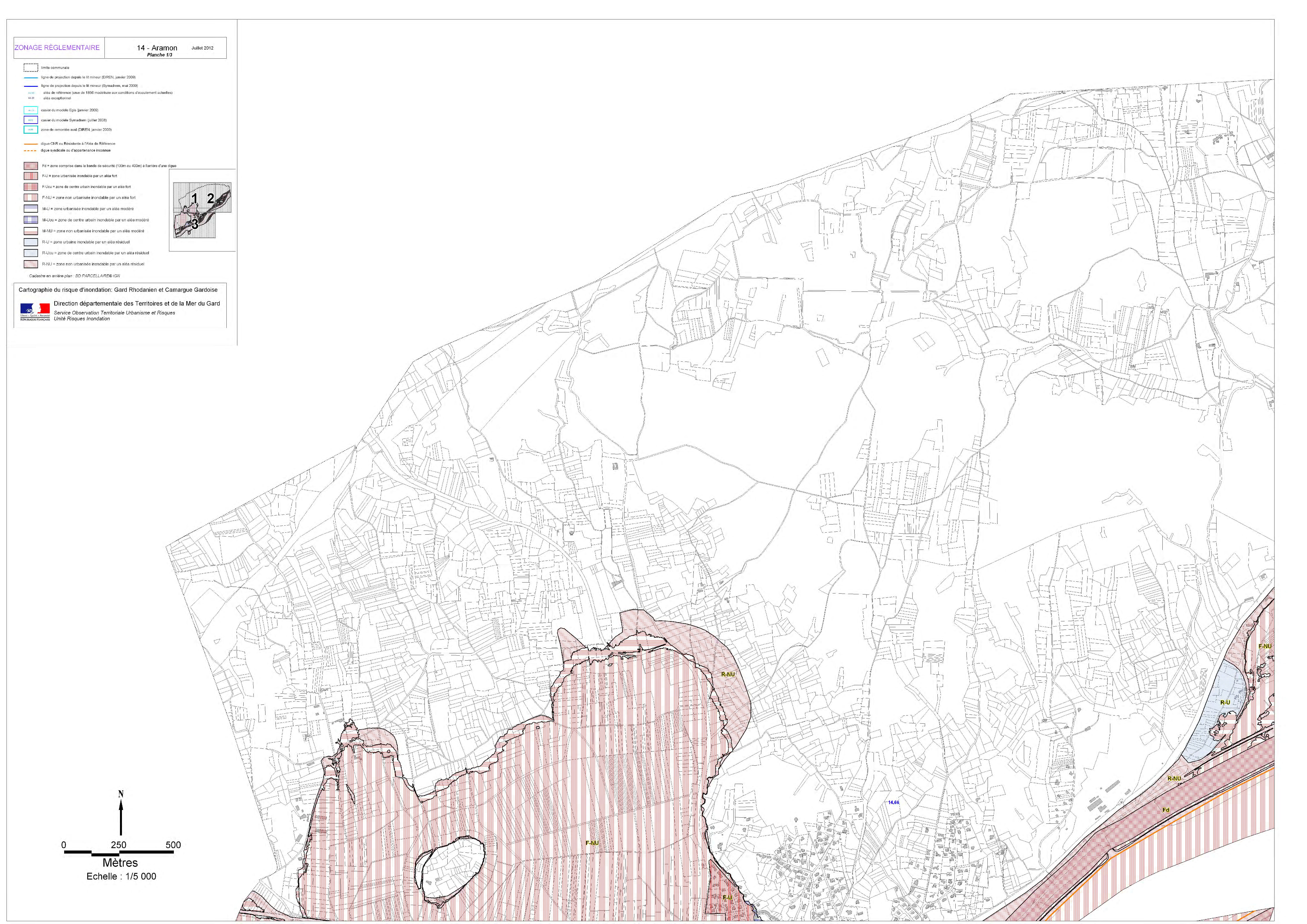Click 'Service Observation Territoriale Urbanisme et Risques'
Viewport: 1307px width, 924px height.
(x=115, y=313)
